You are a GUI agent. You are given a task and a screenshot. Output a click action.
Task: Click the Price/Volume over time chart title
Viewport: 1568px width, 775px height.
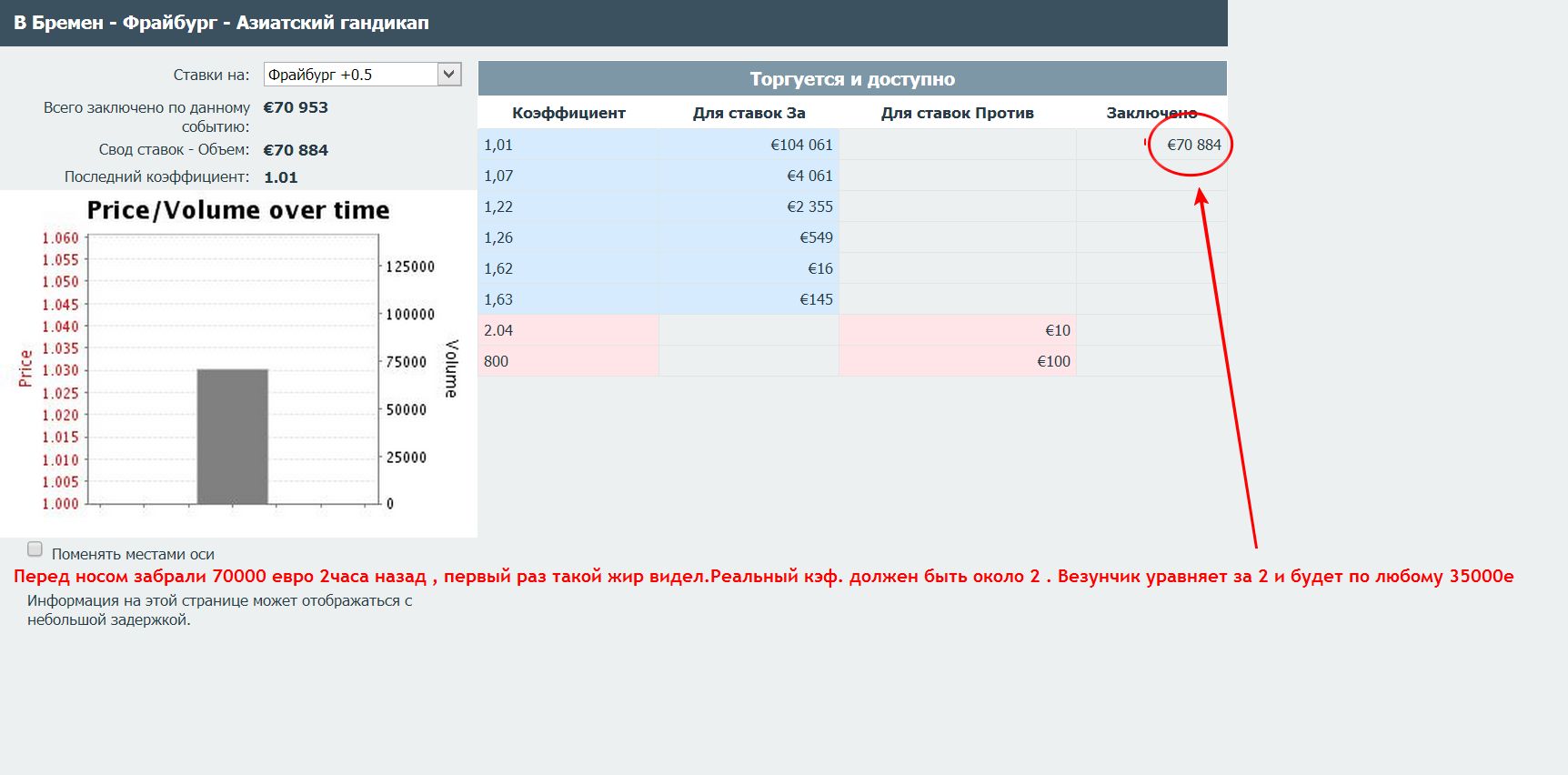pos(238,210)
